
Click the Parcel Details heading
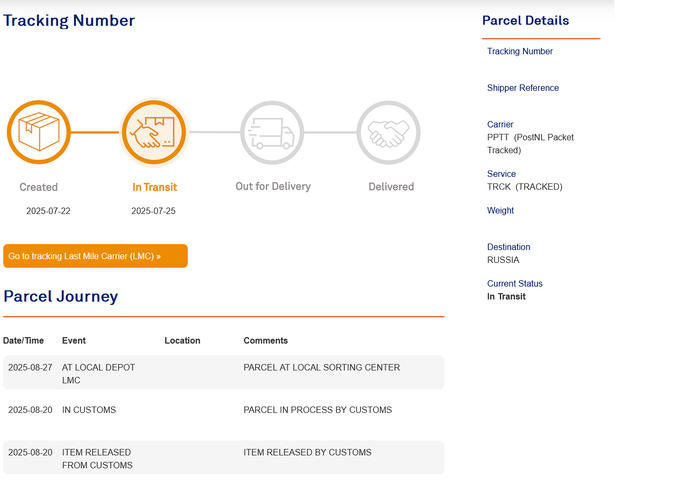(x=525, y=21)
